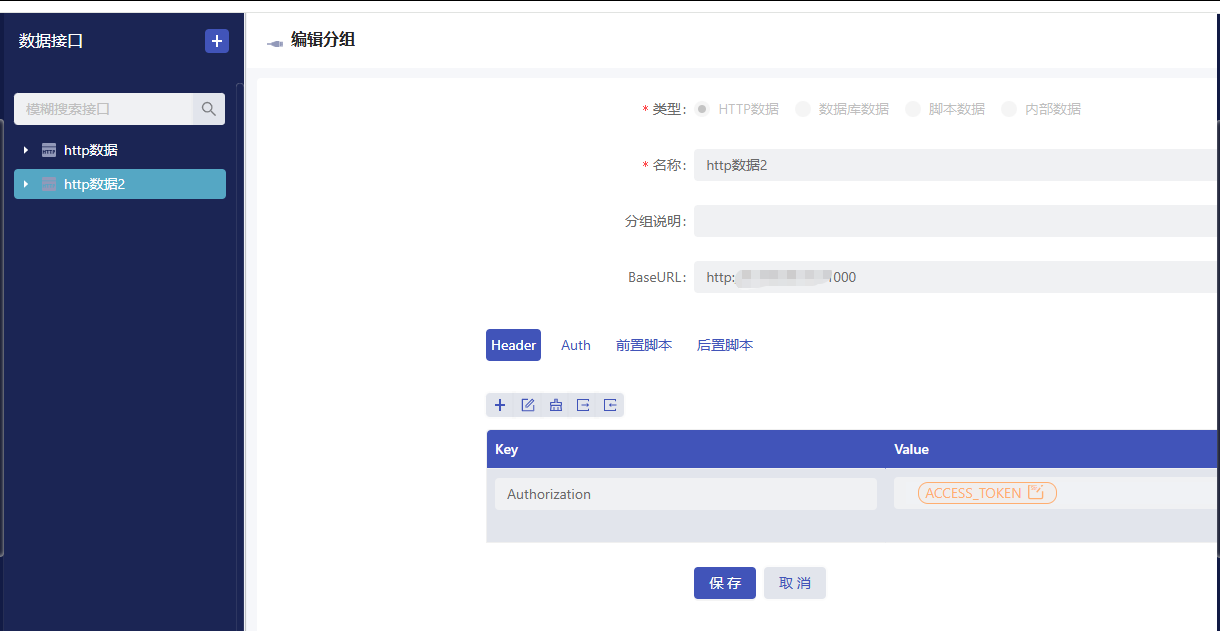This screenshot has height=631, width=1220.
Task: Expand the http数据 tree node
Action: point(25,150)
